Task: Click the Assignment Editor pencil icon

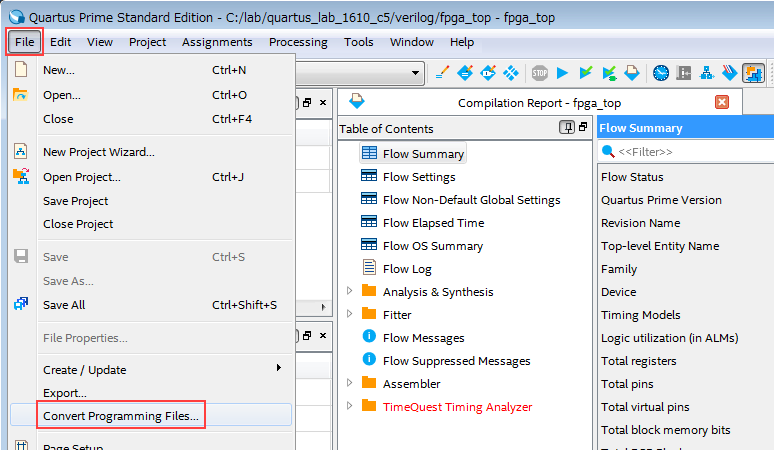Action: pos(442,73)
